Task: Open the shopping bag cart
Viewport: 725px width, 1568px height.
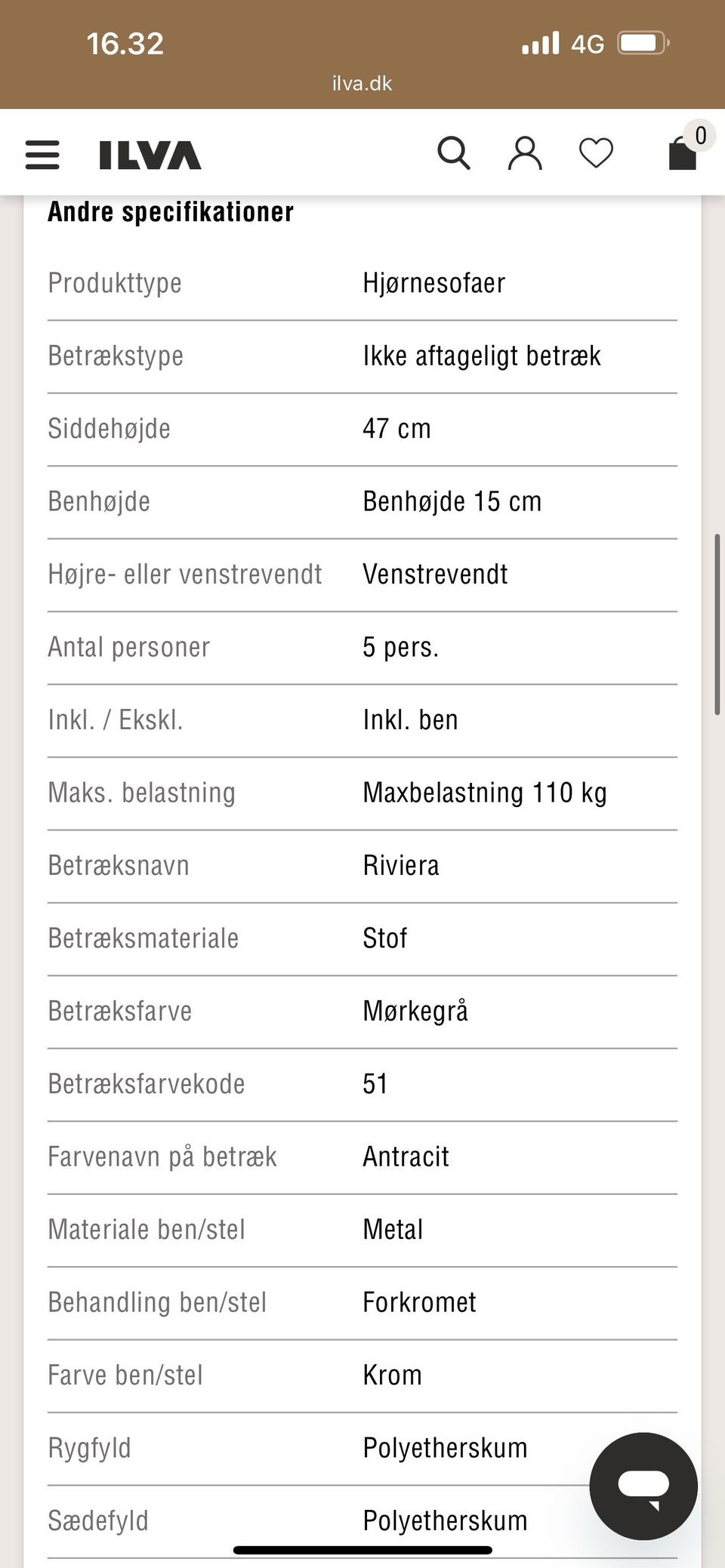Action: point(682,155)
